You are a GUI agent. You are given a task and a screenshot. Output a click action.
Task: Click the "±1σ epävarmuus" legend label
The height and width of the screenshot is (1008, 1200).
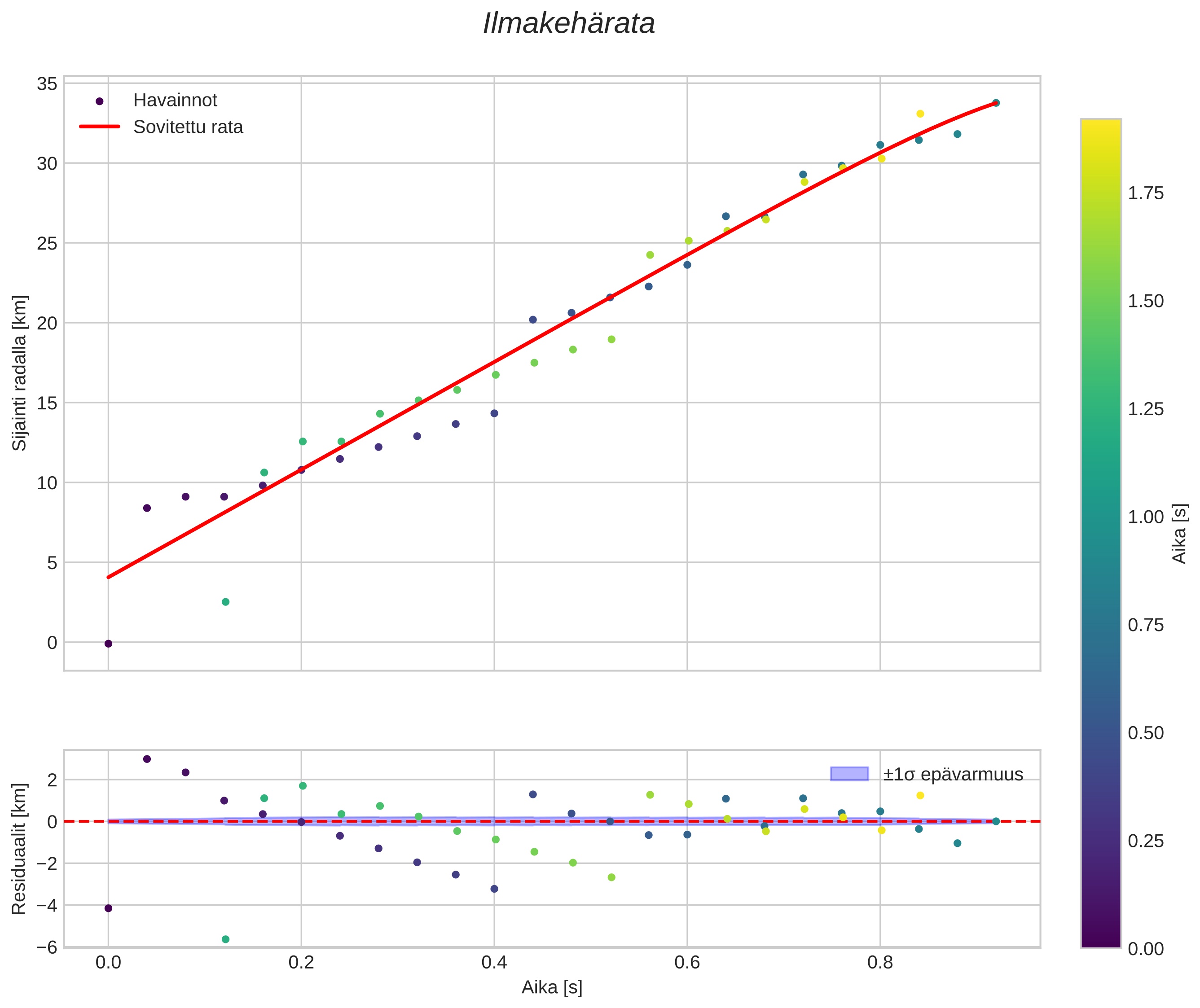point(953,774)
